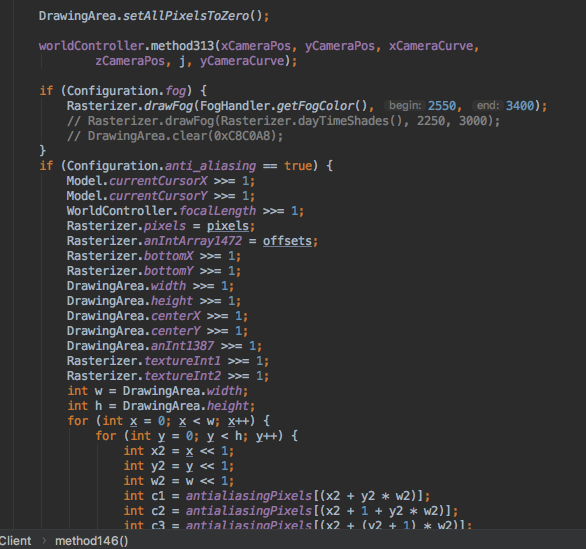Click the getFogColor method call
The image size is (586, 549).
315,106
